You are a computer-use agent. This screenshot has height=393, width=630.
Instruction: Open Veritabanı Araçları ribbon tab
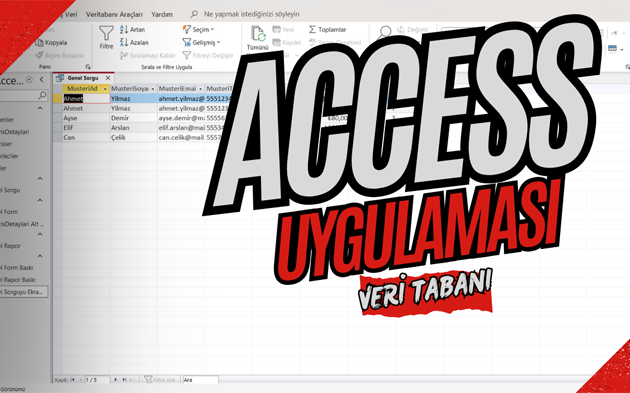(114, 14)
